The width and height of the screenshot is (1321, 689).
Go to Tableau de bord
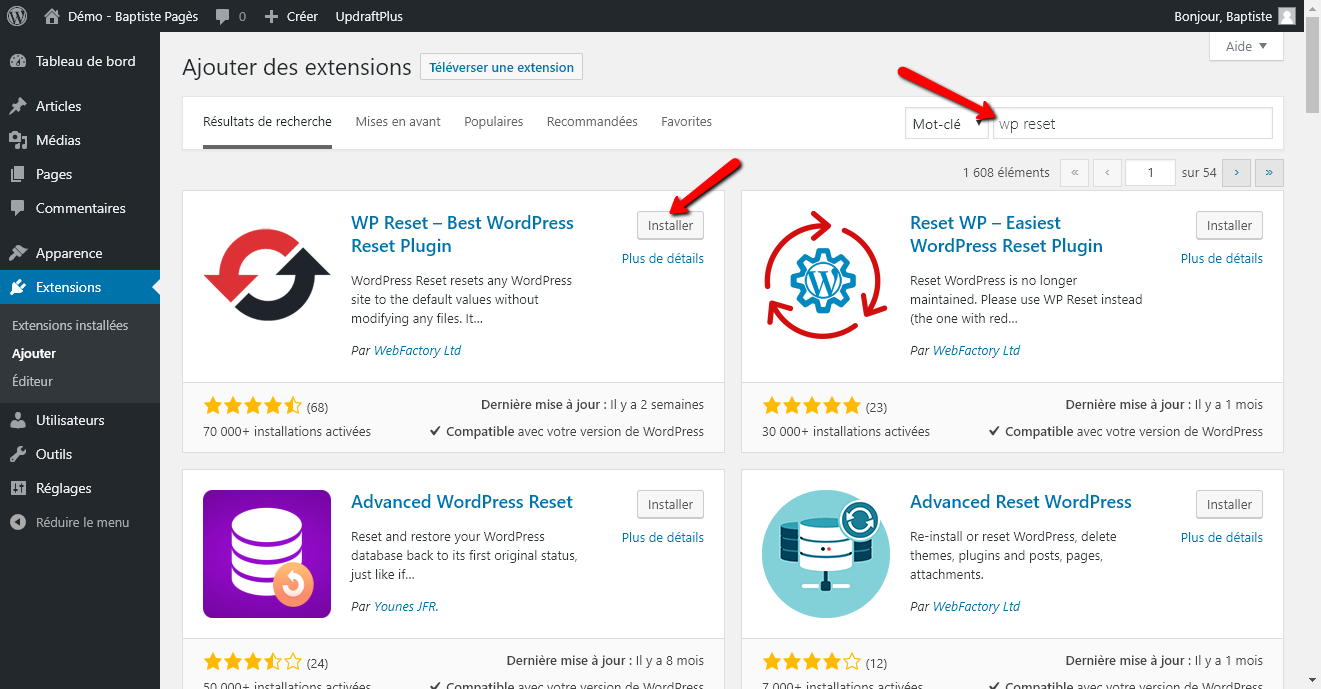[80, 61]
